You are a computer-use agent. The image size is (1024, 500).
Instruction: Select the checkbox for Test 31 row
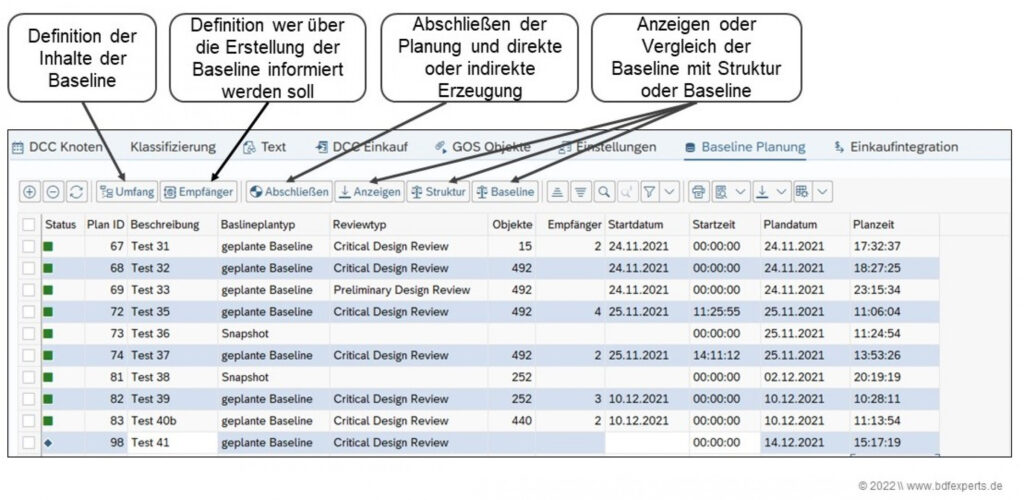pyautogui.click(x=29, y=247)
